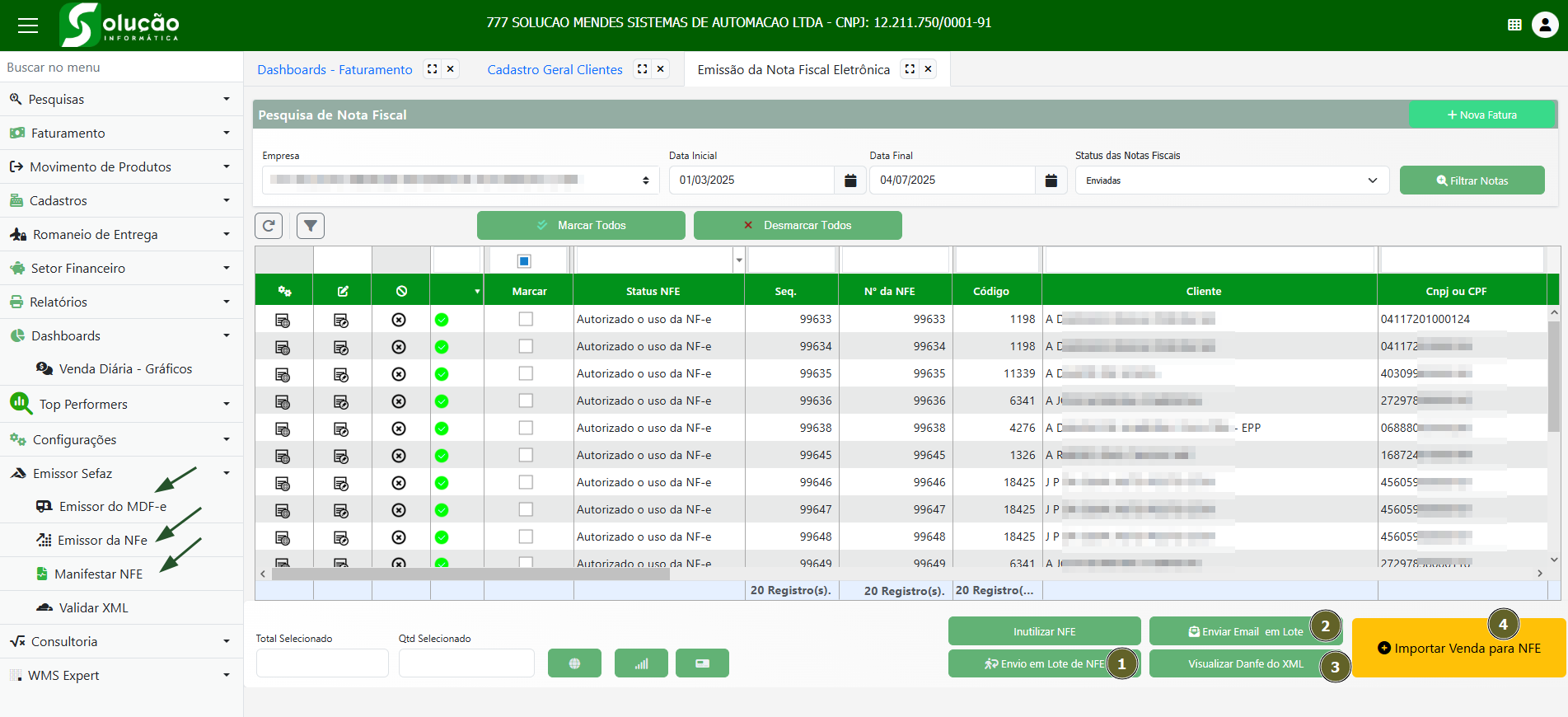
Task: Click the Filtrar Notas button
Action: coord(1472,180)
